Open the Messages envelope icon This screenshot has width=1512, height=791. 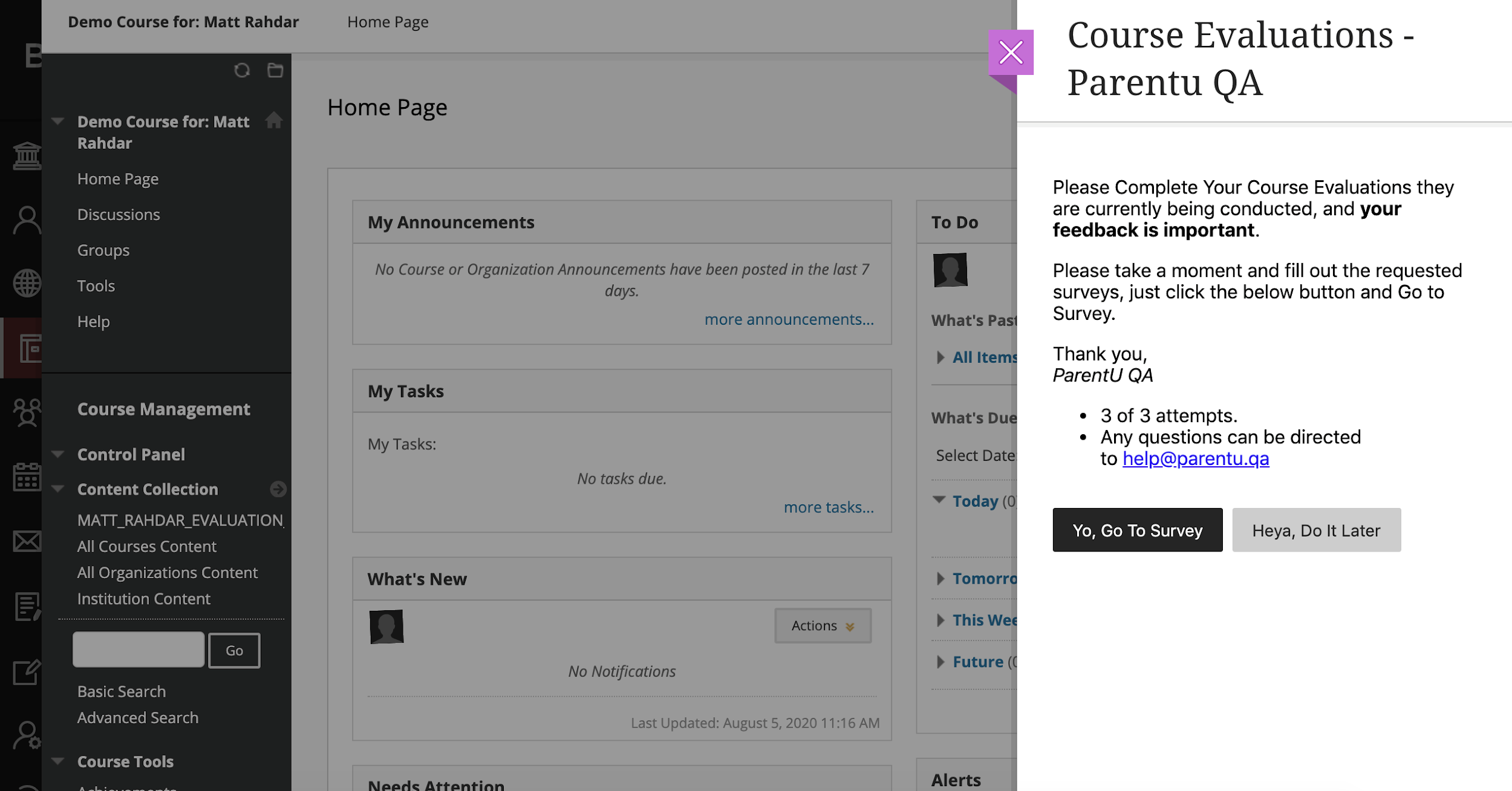pyautogui.click(x=27, y=542)
